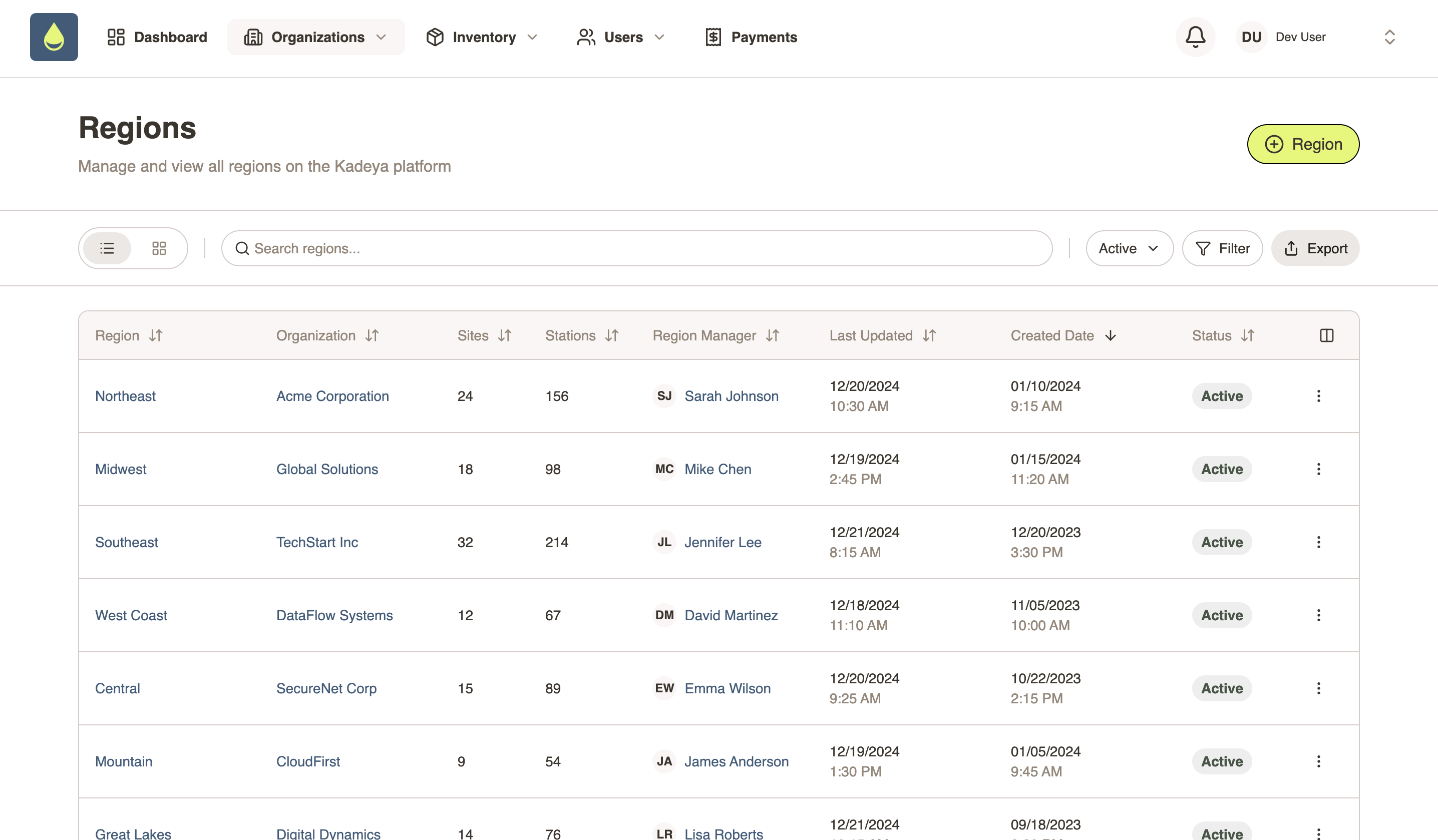This screenshot has height=840, width=1438.
Task: Open the Central region link
Action: (118, 688)
